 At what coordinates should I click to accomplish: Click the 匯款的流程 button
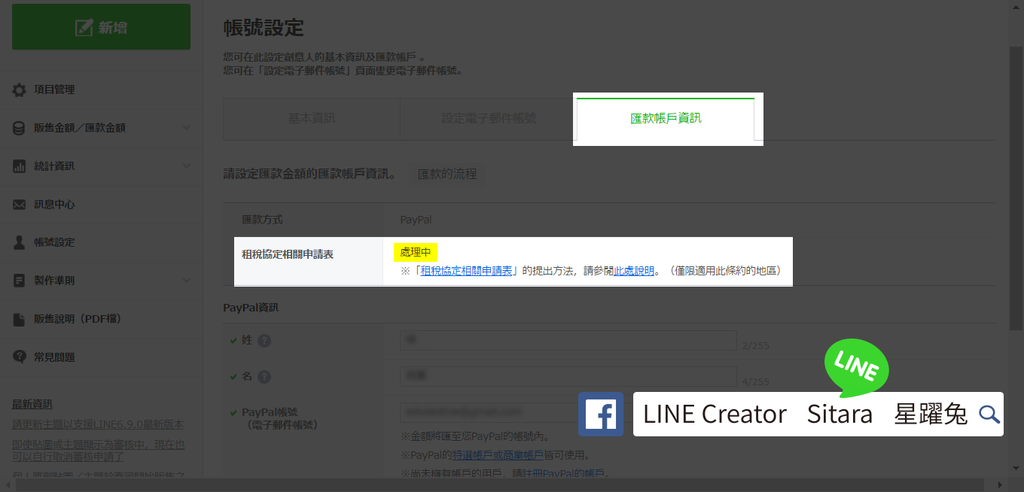pos(447,174)
